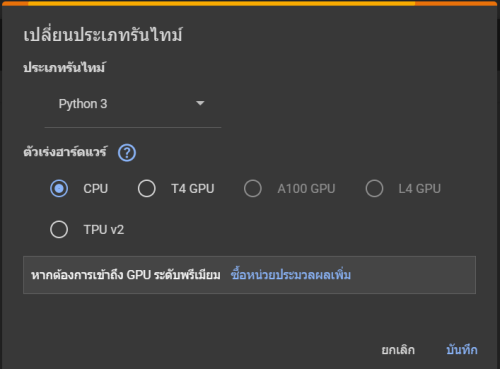Click the ประเภทรันไทม์ section label
Screen dimensions: 500x369
point(64,67)
